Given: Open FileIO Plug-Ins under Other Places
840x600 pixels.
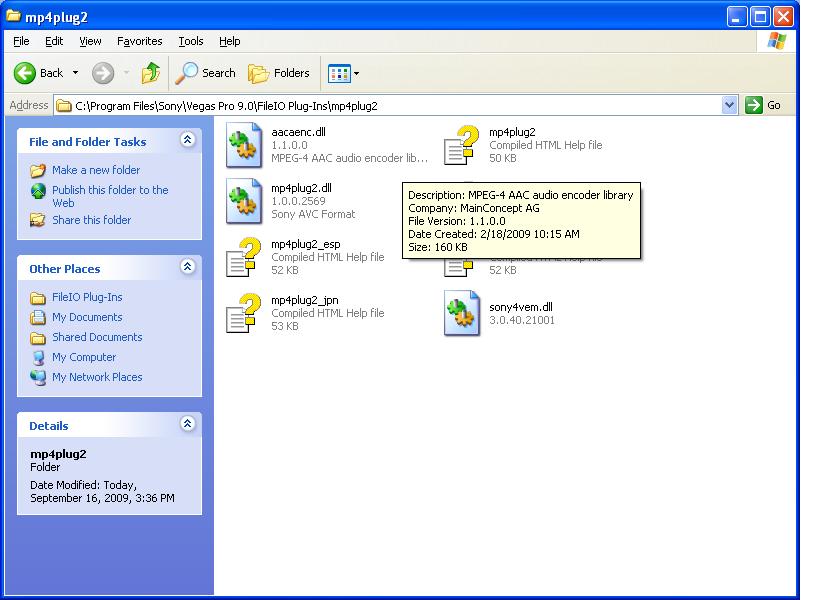Looking at the screenshot, I should (x=87, y=297).
